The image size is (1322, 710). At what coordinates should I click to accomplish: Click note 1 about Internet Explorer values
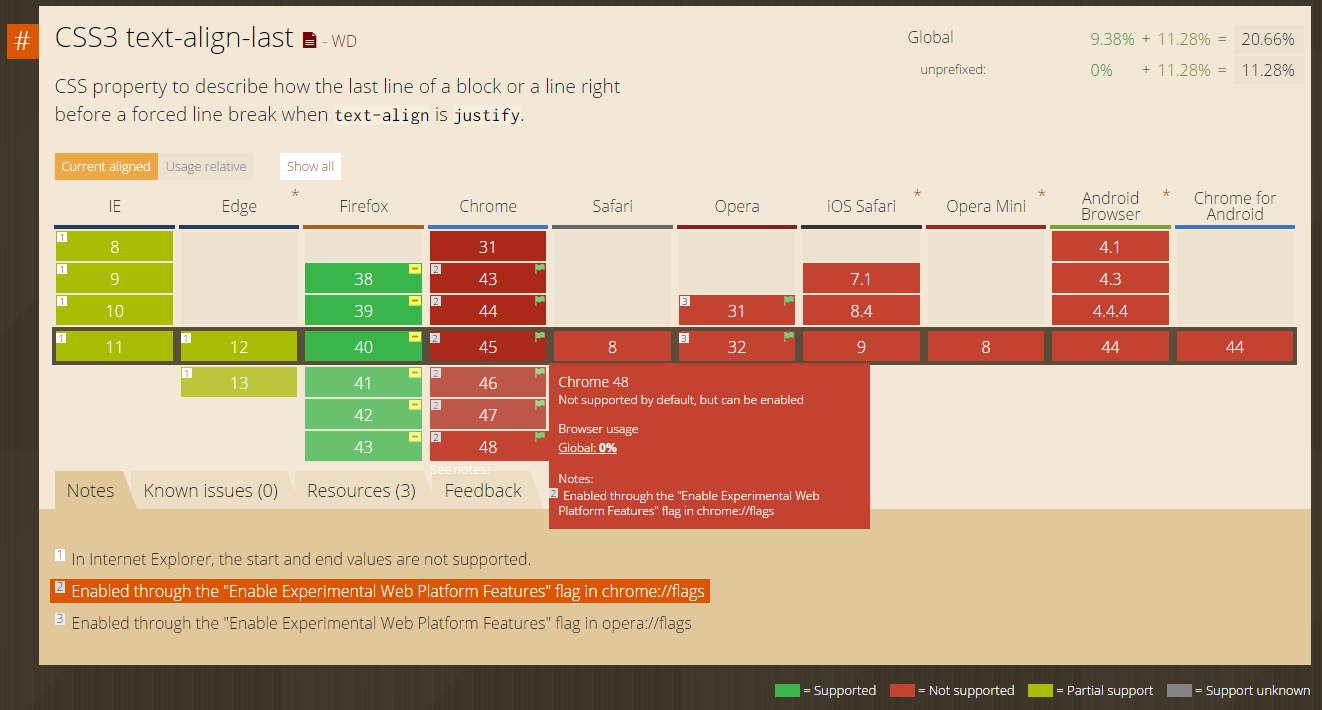(293, 559)
